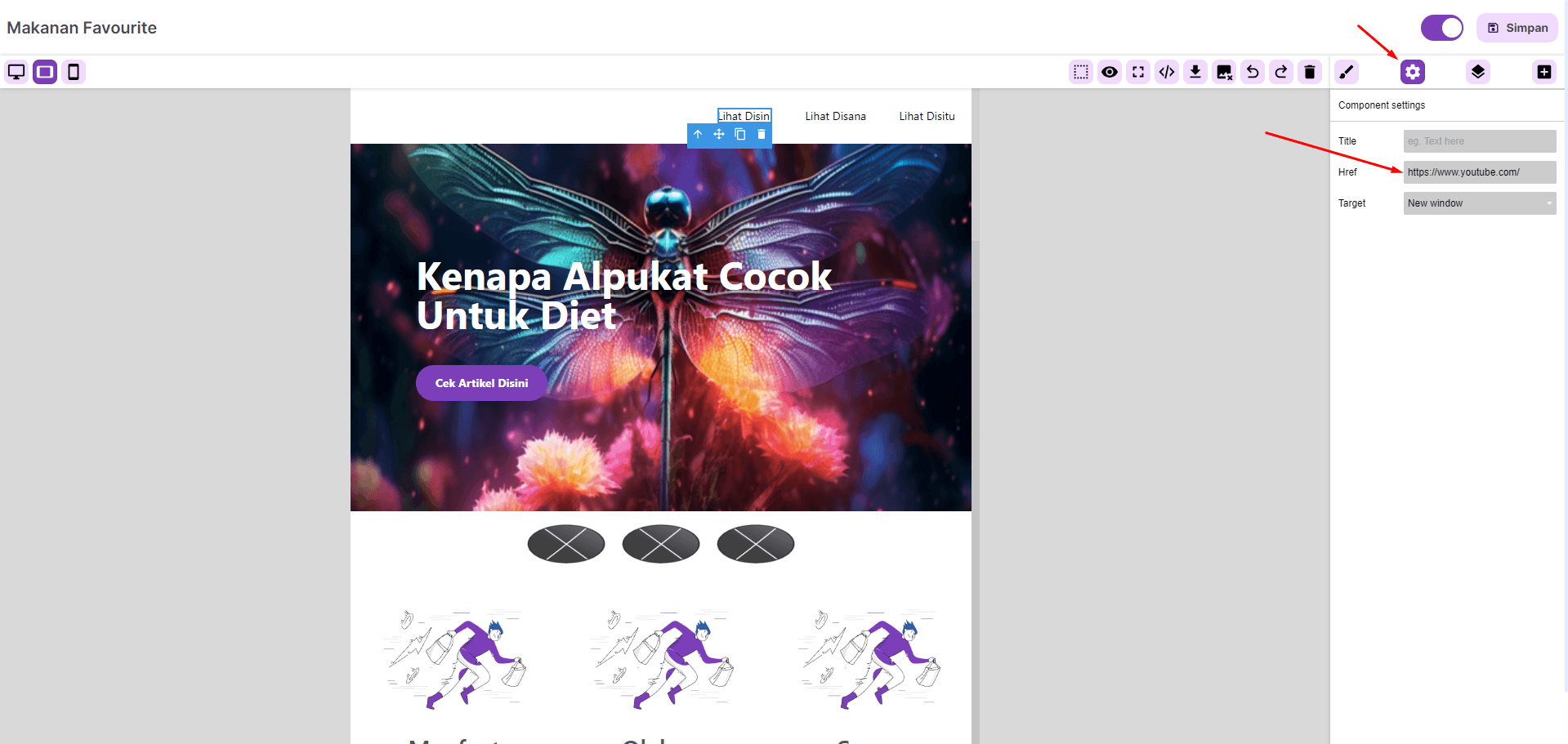1568x744 pixels.
Task: Click the download export icon
Action: 1195,72
